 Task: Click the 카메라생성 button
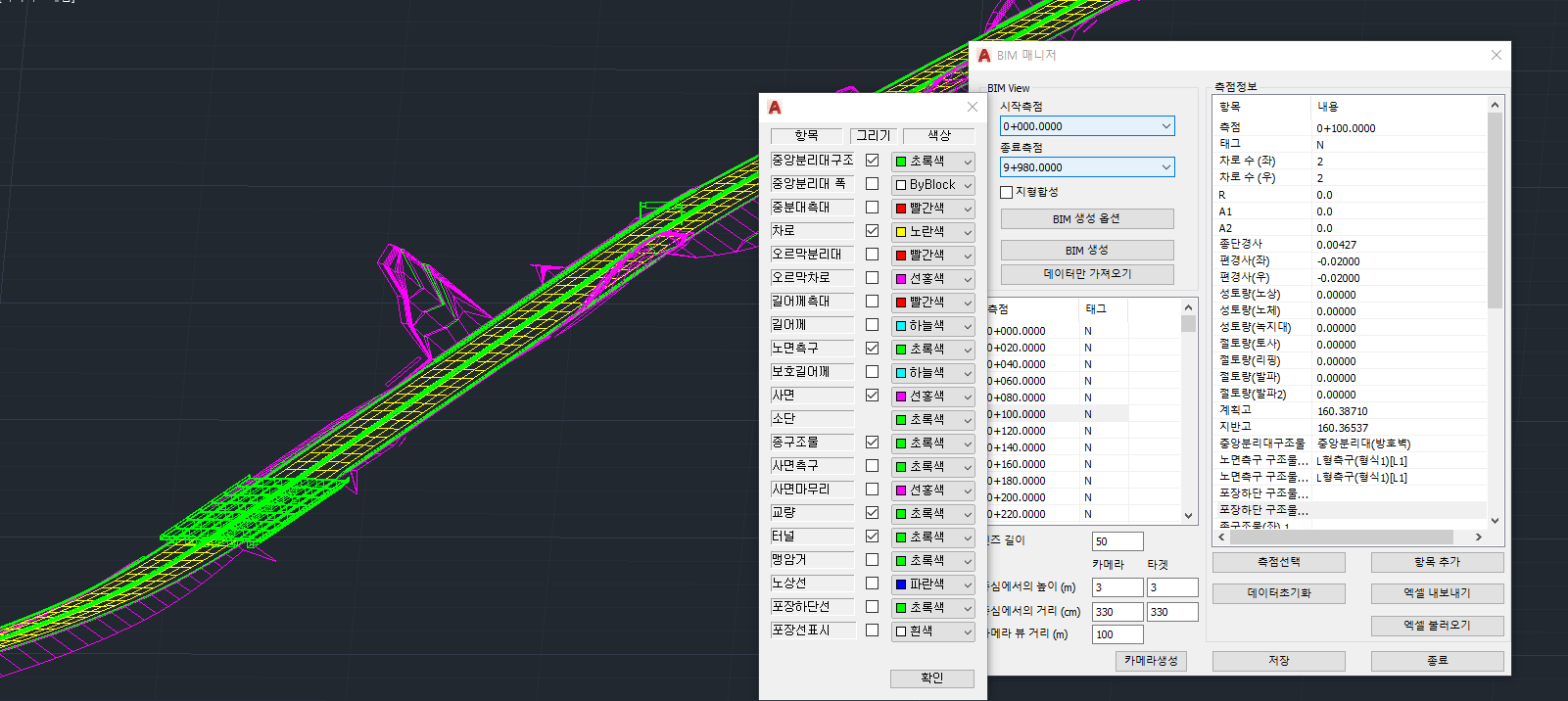click(1151, 661)
